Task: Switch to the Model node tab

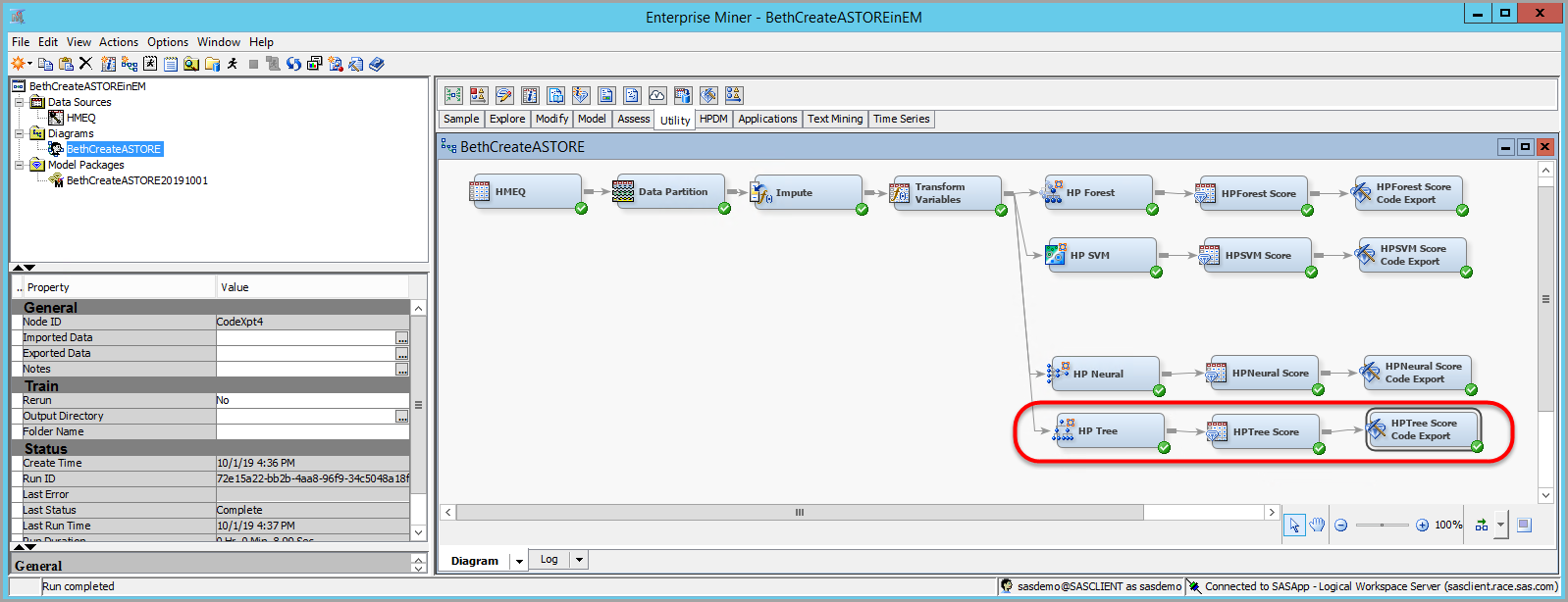Action: (x=592, y=119)
